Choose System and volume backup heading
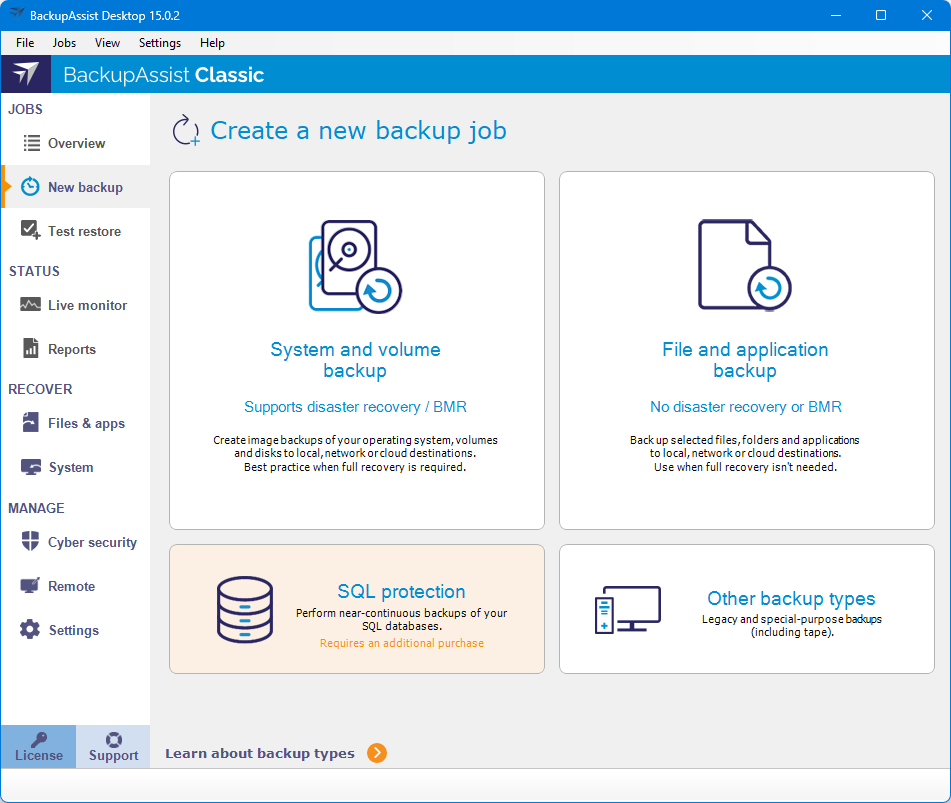 [x=355, y=360]
